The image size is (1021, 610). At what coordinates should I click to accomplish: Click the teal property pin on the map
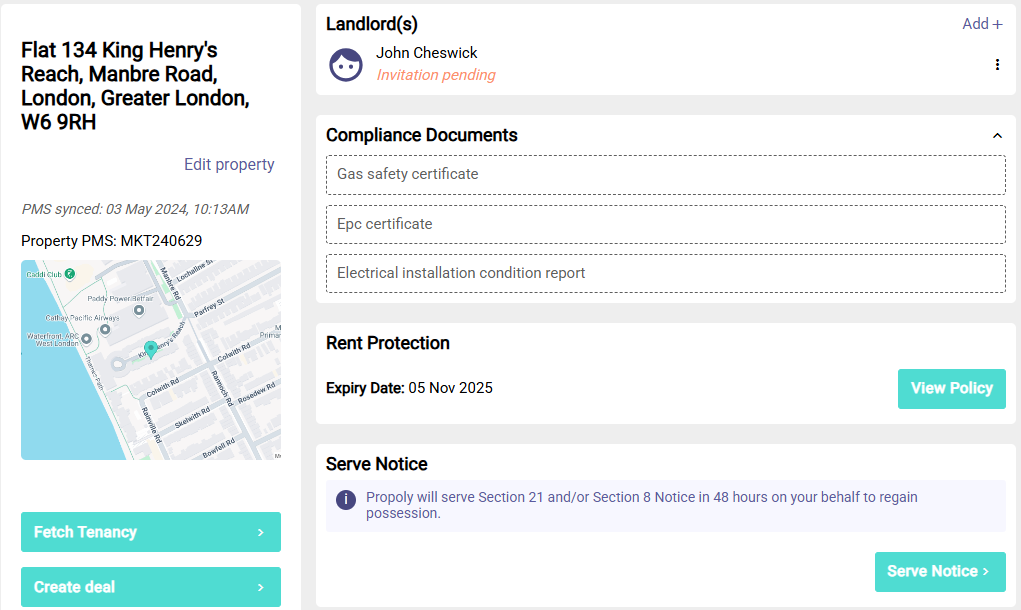(x=151, y=349)
